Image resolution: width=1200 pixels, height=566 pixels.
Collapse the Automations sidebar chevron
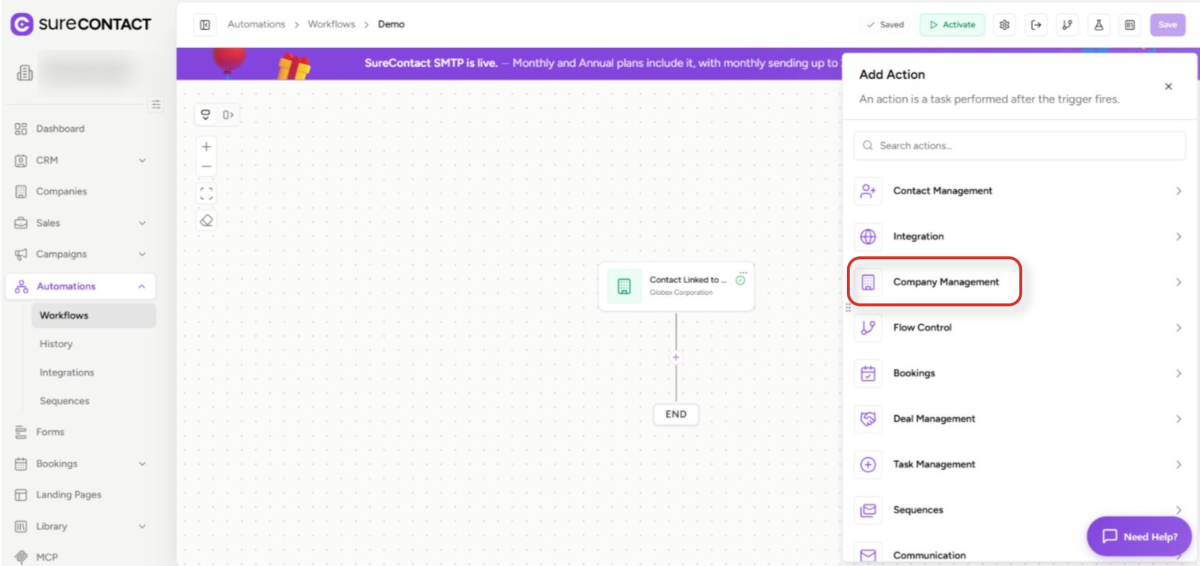point(142,286)
